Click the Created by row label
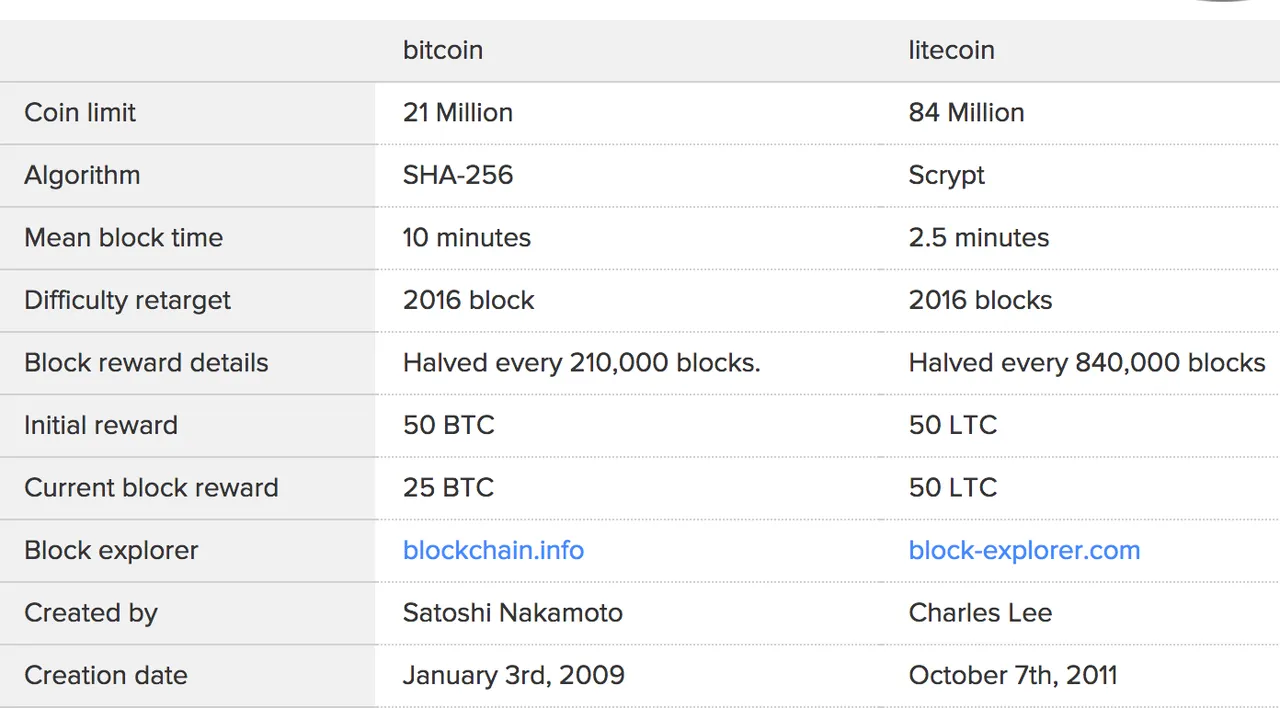The width and height of the screenshot is (1280, 708). [91, 613]
